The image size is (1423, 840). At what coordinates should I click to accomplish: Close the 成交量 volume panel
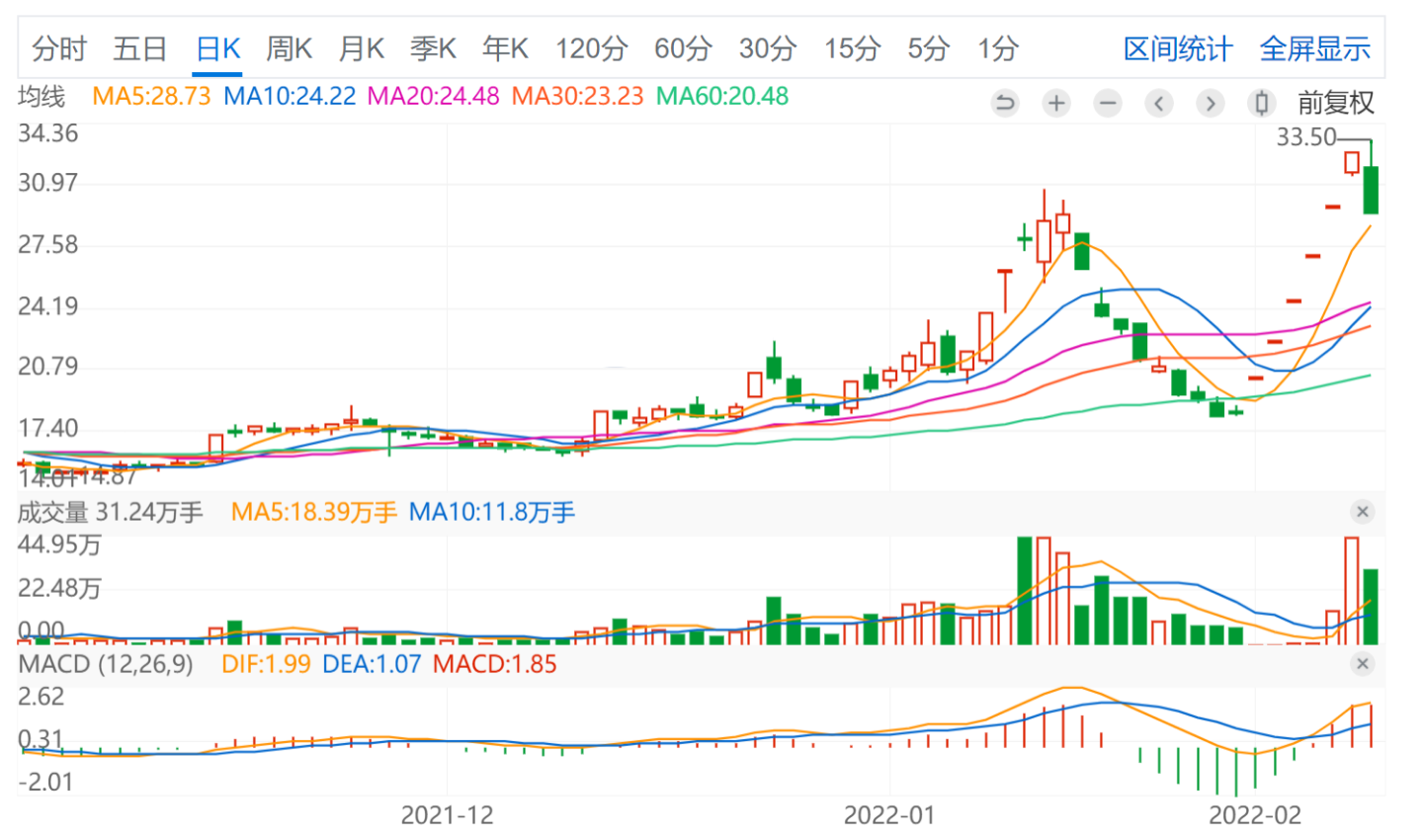click(1363, 512)
